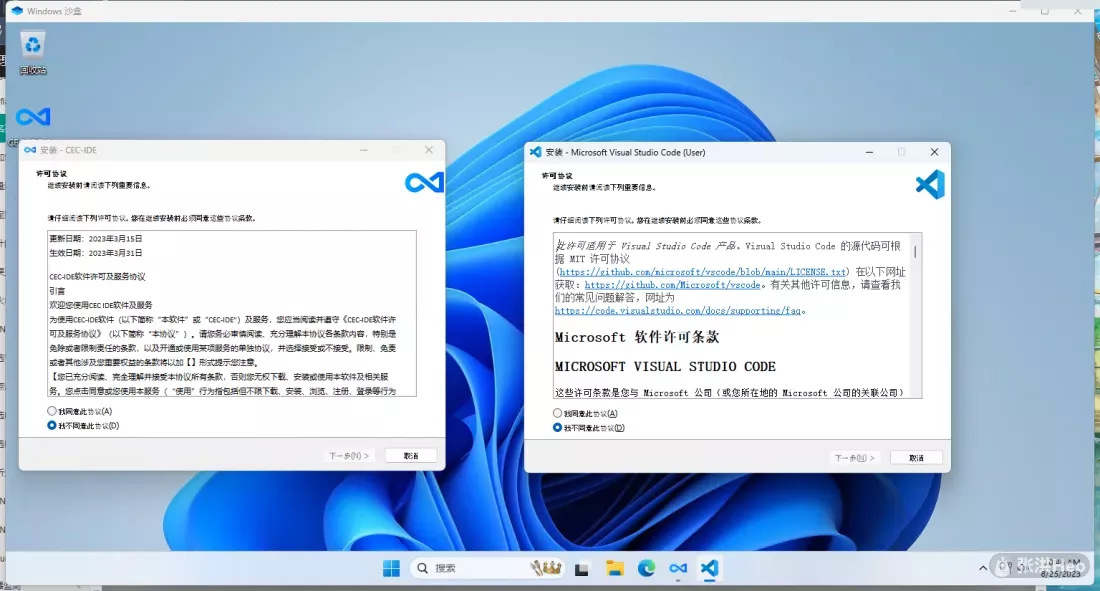Open the vscode LICENSE.txt GitHub link
The width and height of the screenshot is (1100, 591).
click(x=703, y=272)
